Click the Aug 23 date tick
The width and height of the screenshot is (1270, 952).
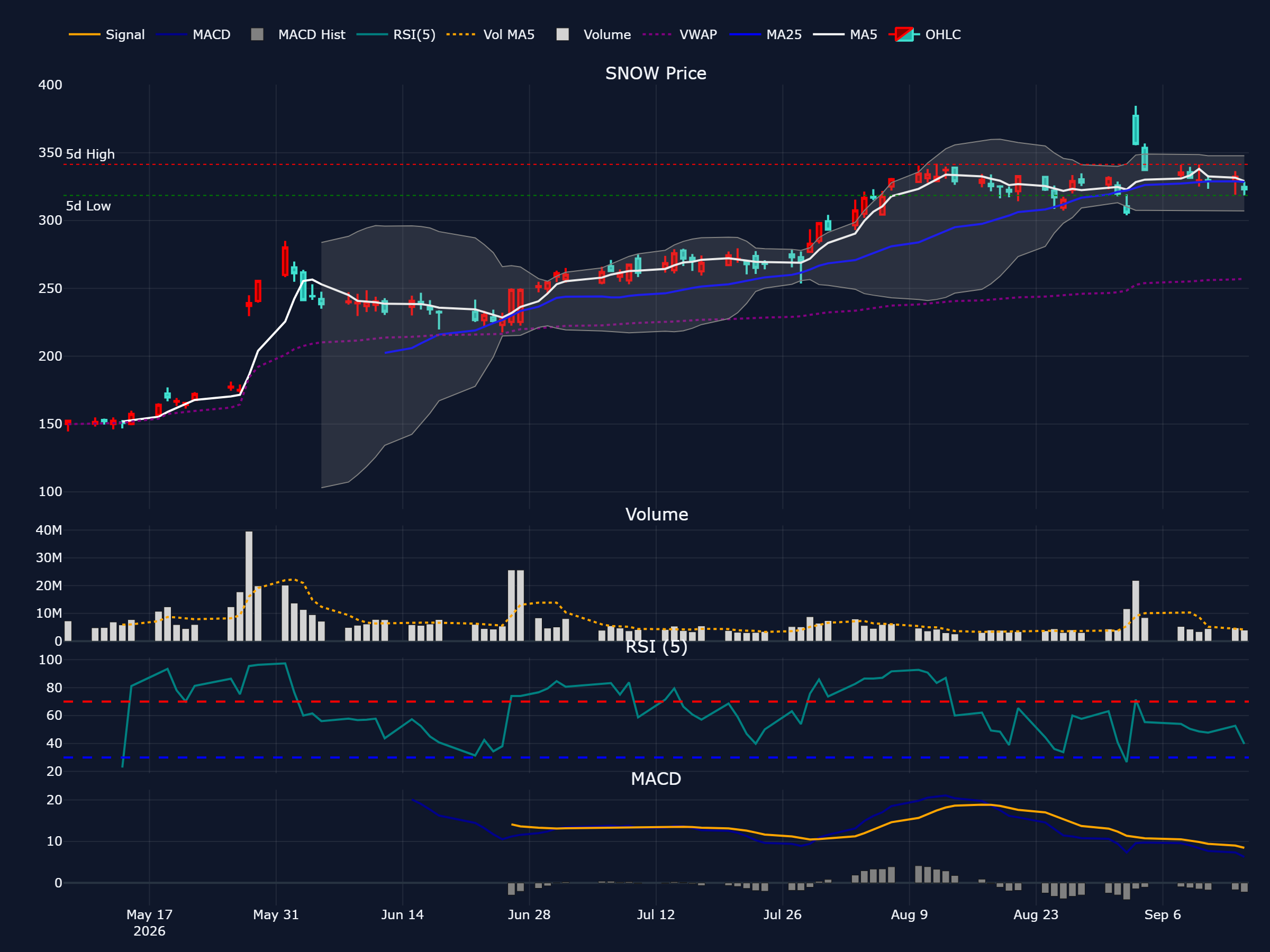(1036, 914)
